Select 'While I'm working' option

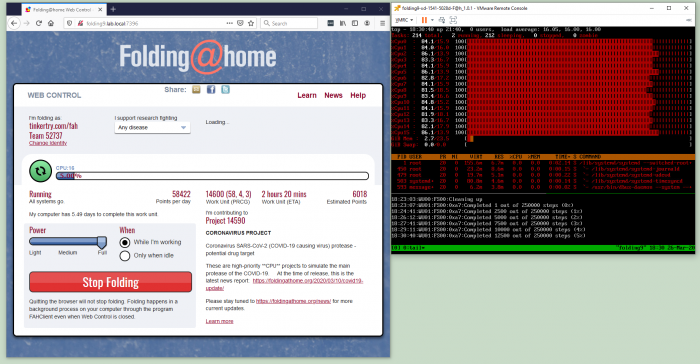click(x=125, y=242)
